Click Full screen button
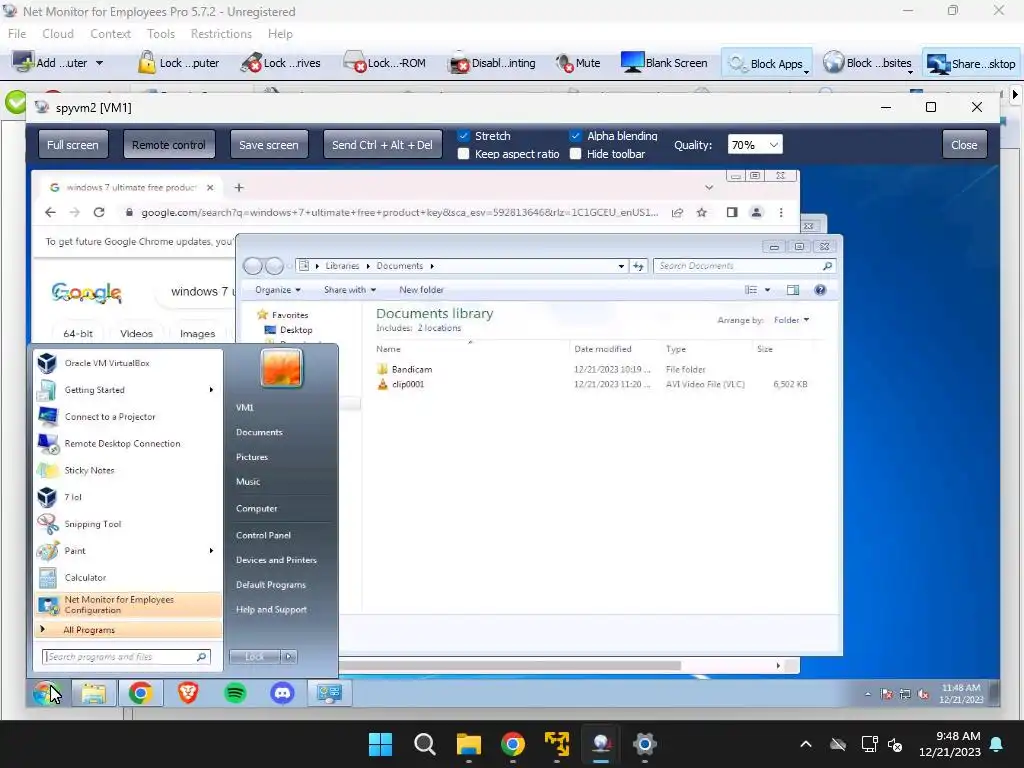Viewport: 1024px width, 768px height. (72, 144)
